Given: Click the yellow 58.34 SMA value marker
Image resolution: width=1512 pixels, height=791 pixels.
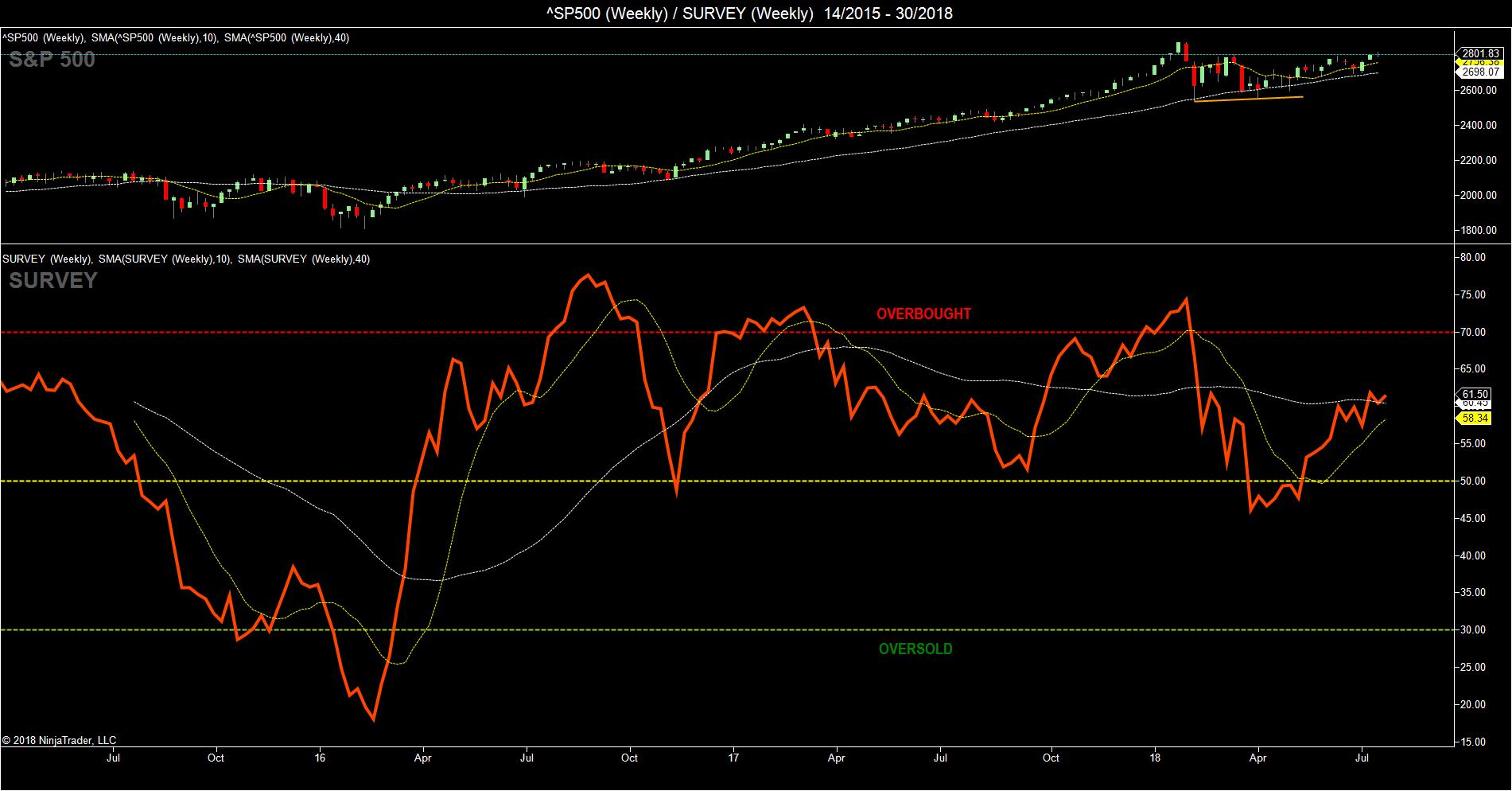Looking at the screenshot, I should coord(1475,419).
